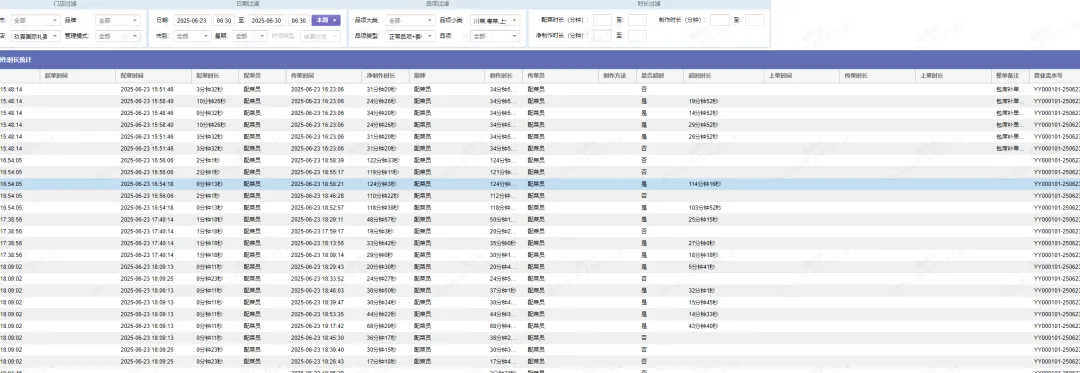
Task: Open the 品项类型 dropdown
Action: pyautogui.click(x=410, y=36)
